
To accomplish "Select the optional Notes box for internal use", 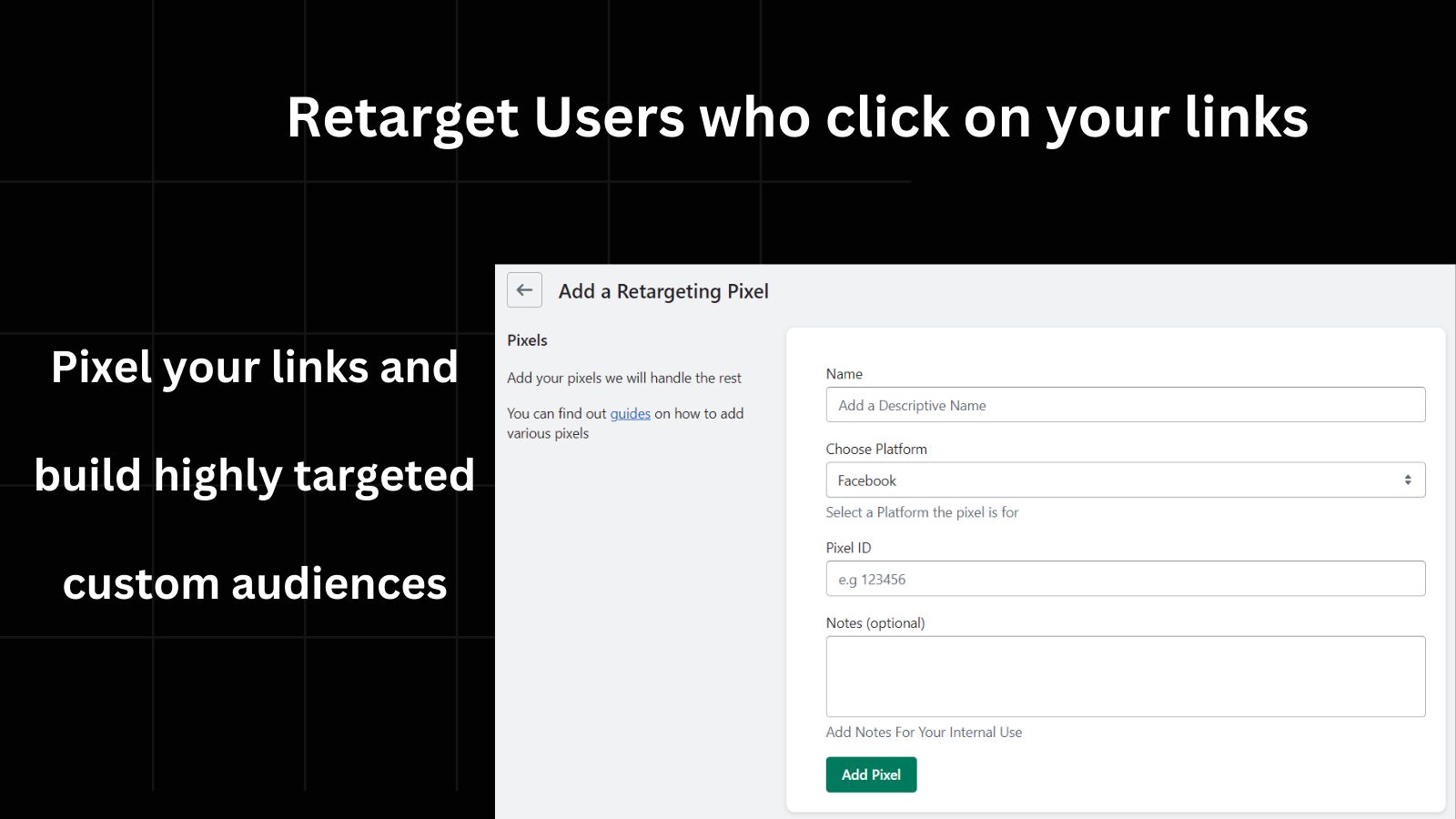I will click(x=1126, y=676).
